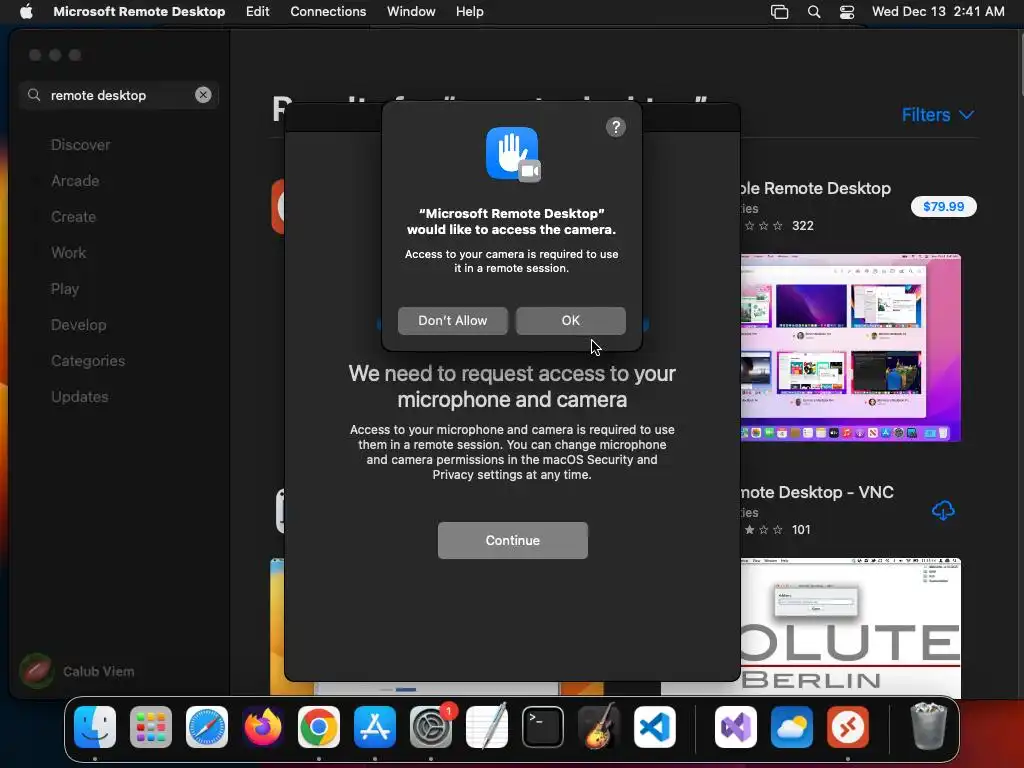Screen dimensions: 1024x768
Task: Open Microsoft Remote Desktop app menu
Action: 139,12
